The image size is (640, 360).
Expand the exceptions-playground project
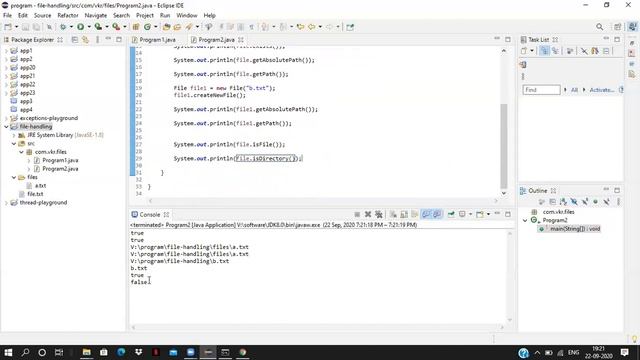(6, 118)
